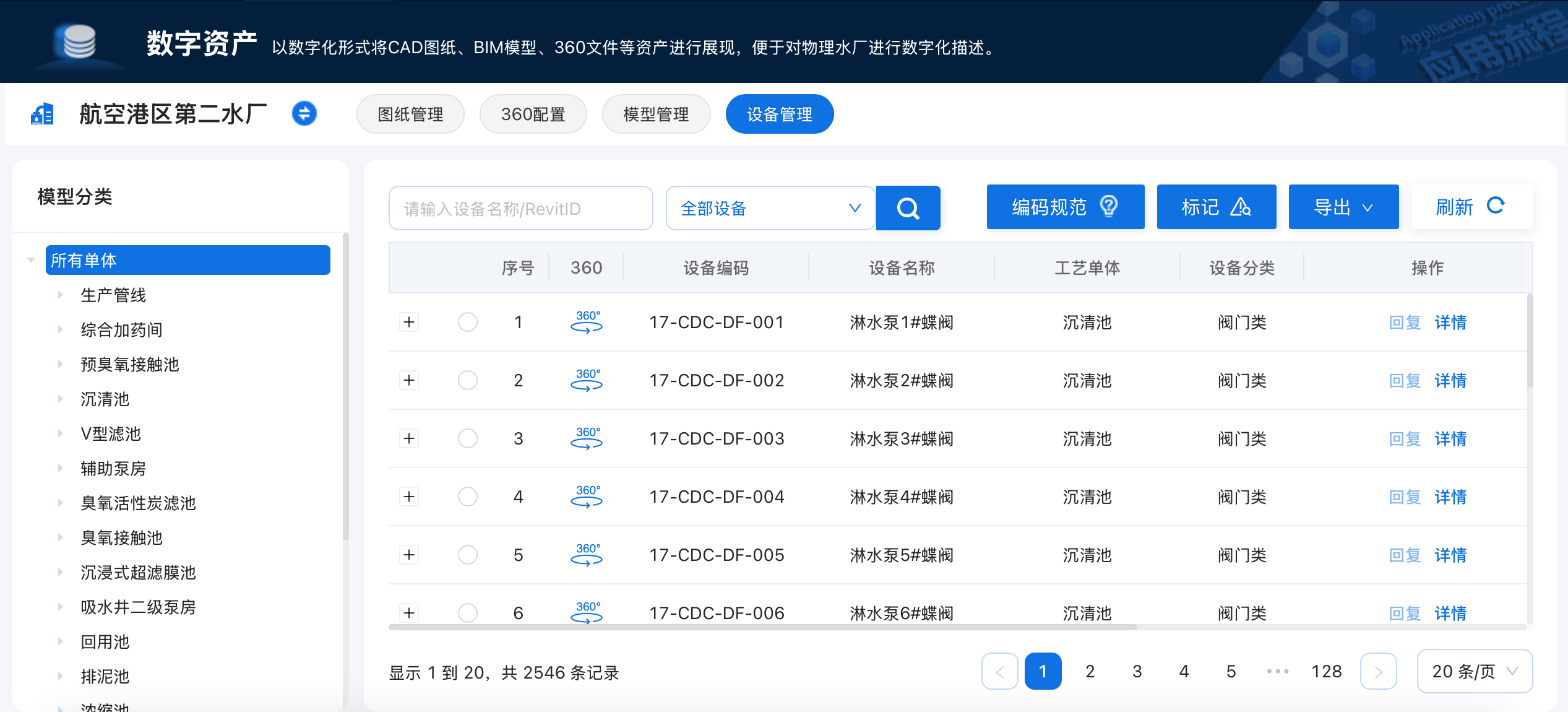Open the 360° panorama for 17-CDC-DF-003
The height and width of the screenshot is (712, 1568).
click(586, 438)
